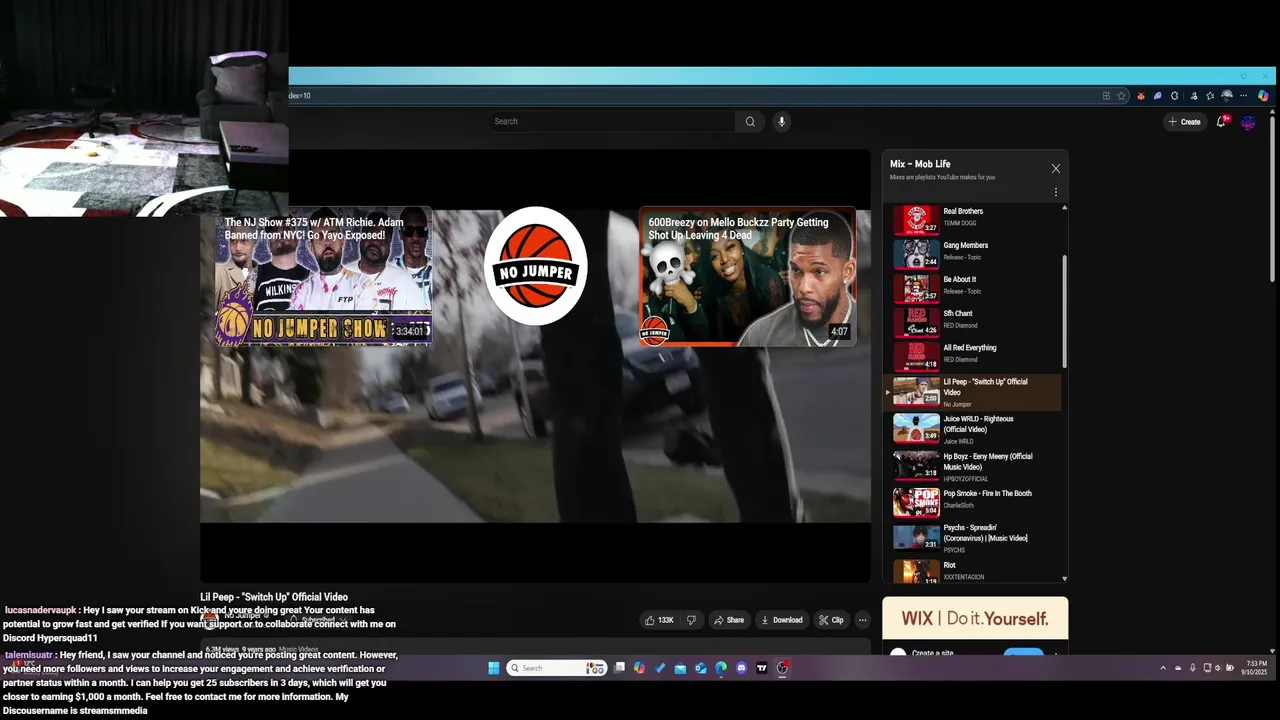Share the video
This screenshot has height=720, width=1280.
point(728,620)
